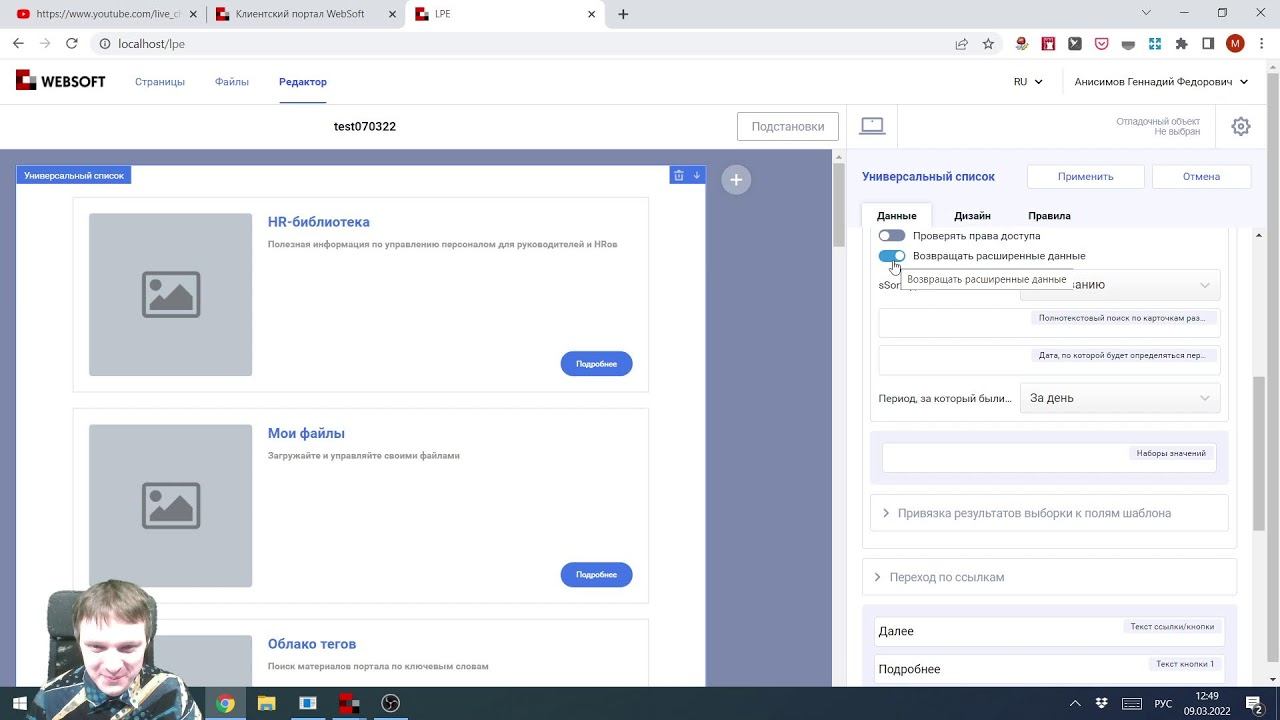Expand Переход по ссылкам section
Image resolution: width=1280 pixels, height=720 pixels.
1049,577
